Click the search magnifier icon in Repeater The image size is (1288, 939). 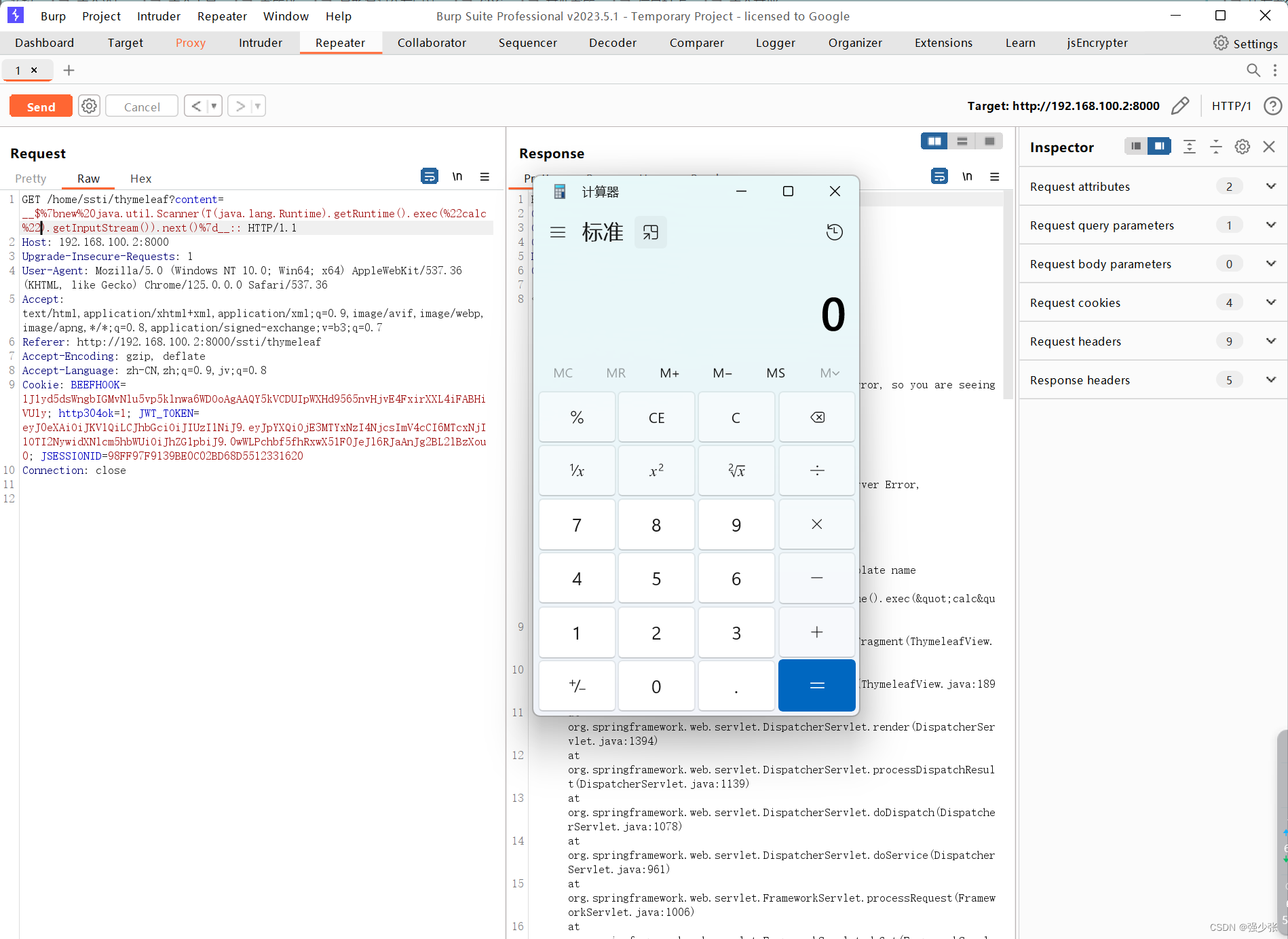point(1253,70)
